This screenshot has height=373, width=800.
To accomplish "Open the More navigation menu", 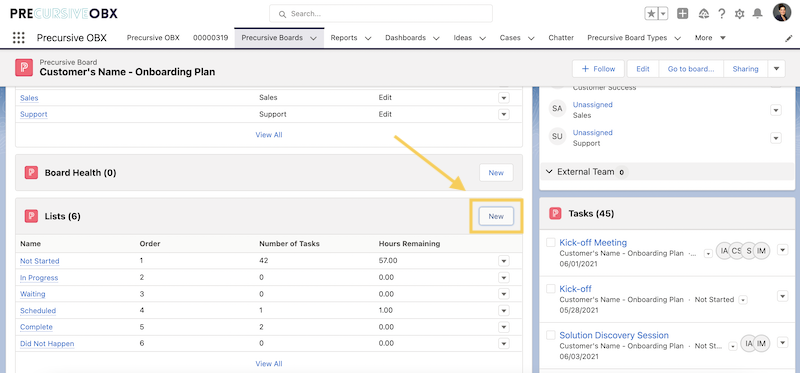I will (x=710, y=38).
